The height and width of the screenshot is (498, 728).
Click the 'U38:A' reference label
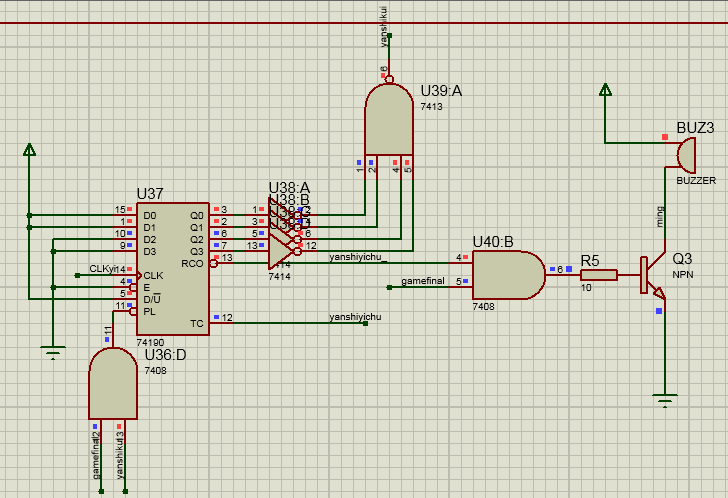(x=289, y=188)
